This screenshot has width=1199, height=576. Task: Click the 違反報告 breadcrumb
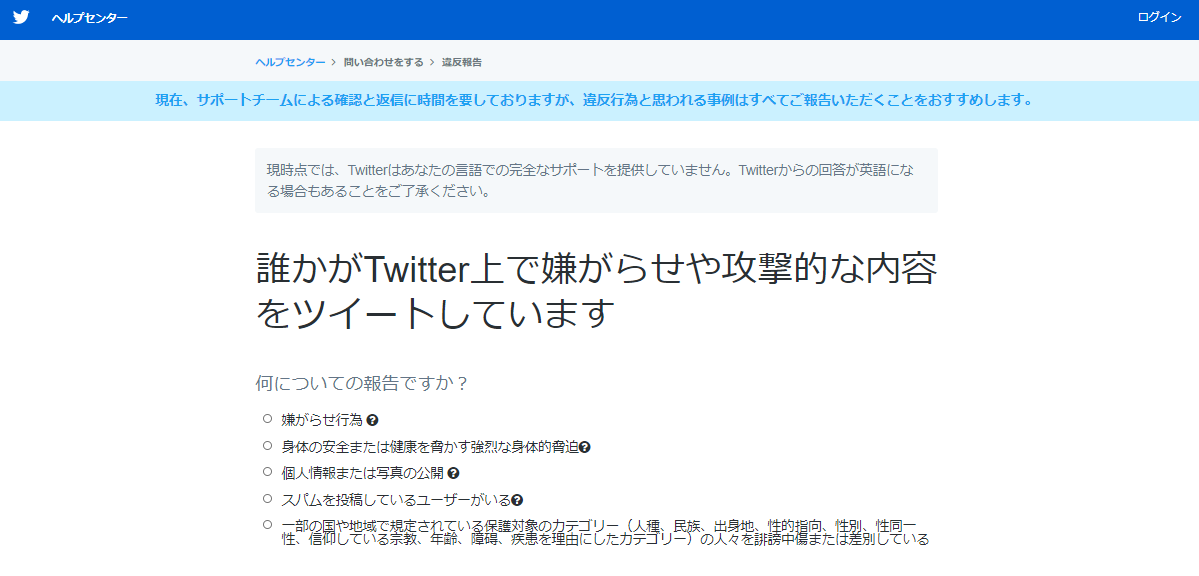[462, 62]
